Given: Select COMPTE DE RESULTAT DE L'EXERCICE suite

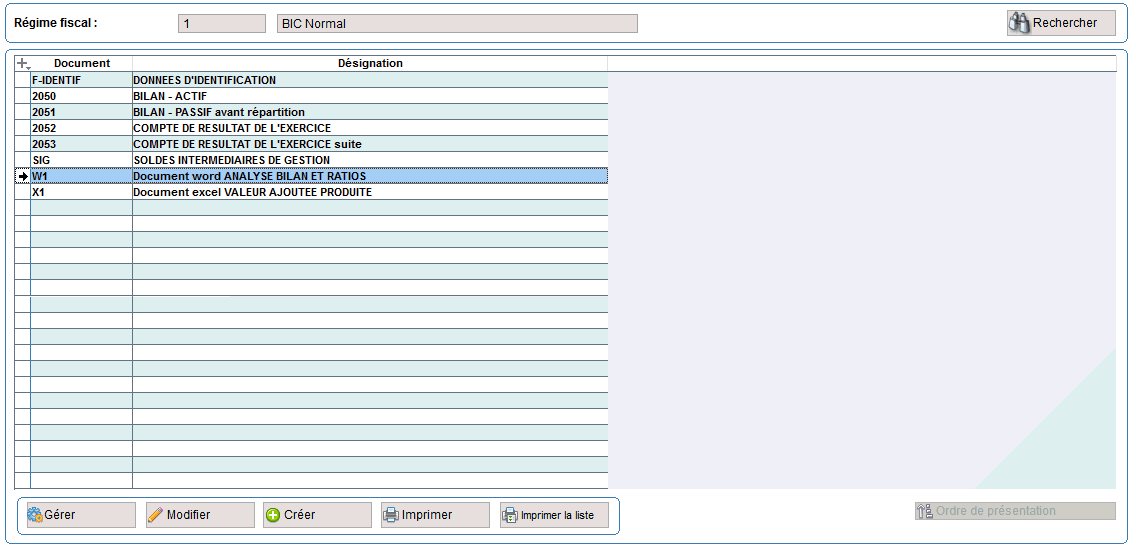Looking at the screenshot, I should 370,144.
